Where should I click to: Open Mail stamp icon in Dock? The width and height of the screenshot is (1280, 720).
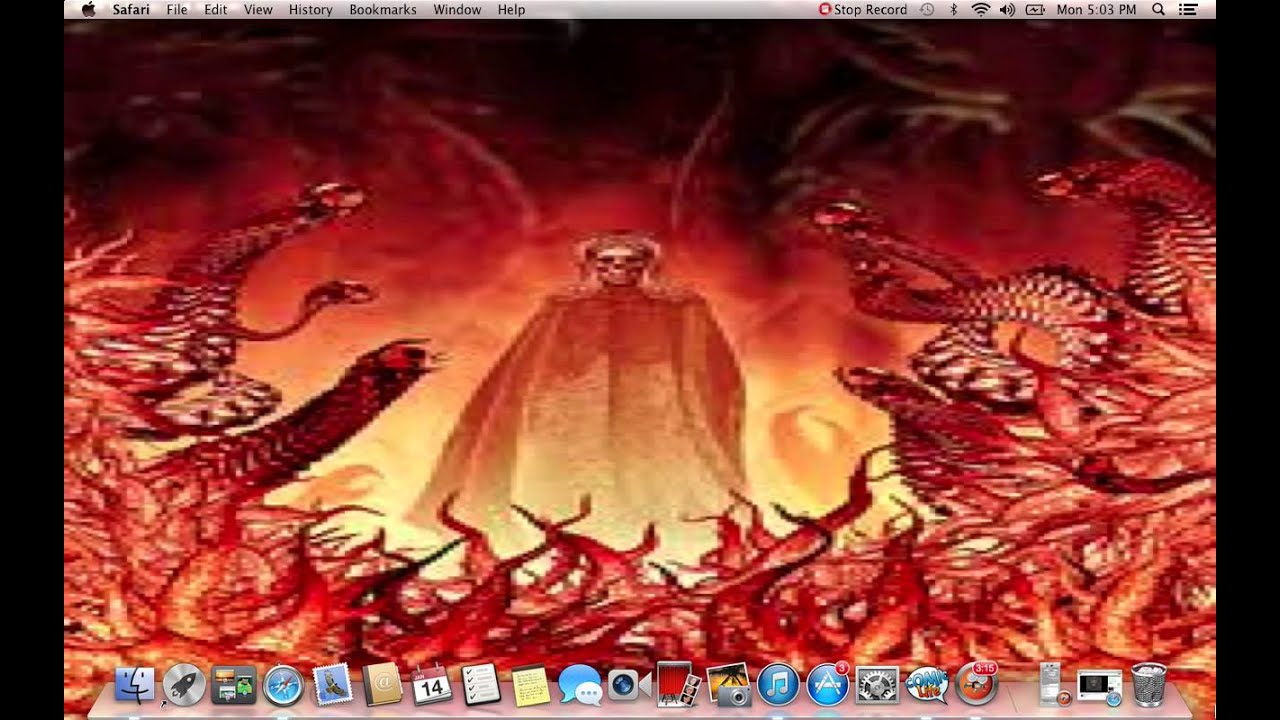click(x=332, y=685)
